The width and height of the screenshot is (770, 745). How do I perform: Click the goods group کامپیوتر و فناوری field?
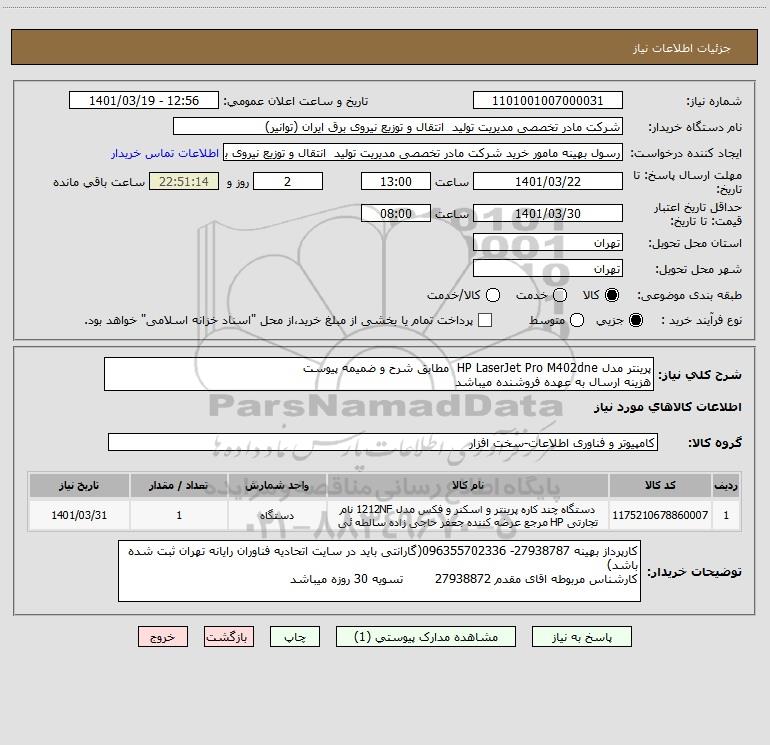[x=383, y=443]
